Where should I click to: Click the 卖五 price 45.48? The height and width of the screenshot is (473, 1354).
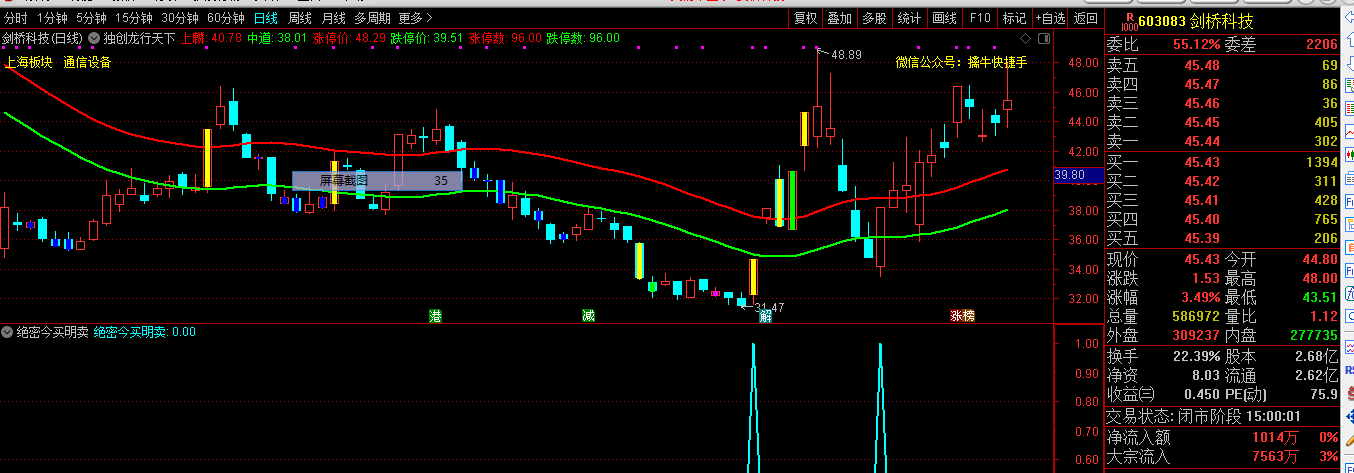point(1202,65)
